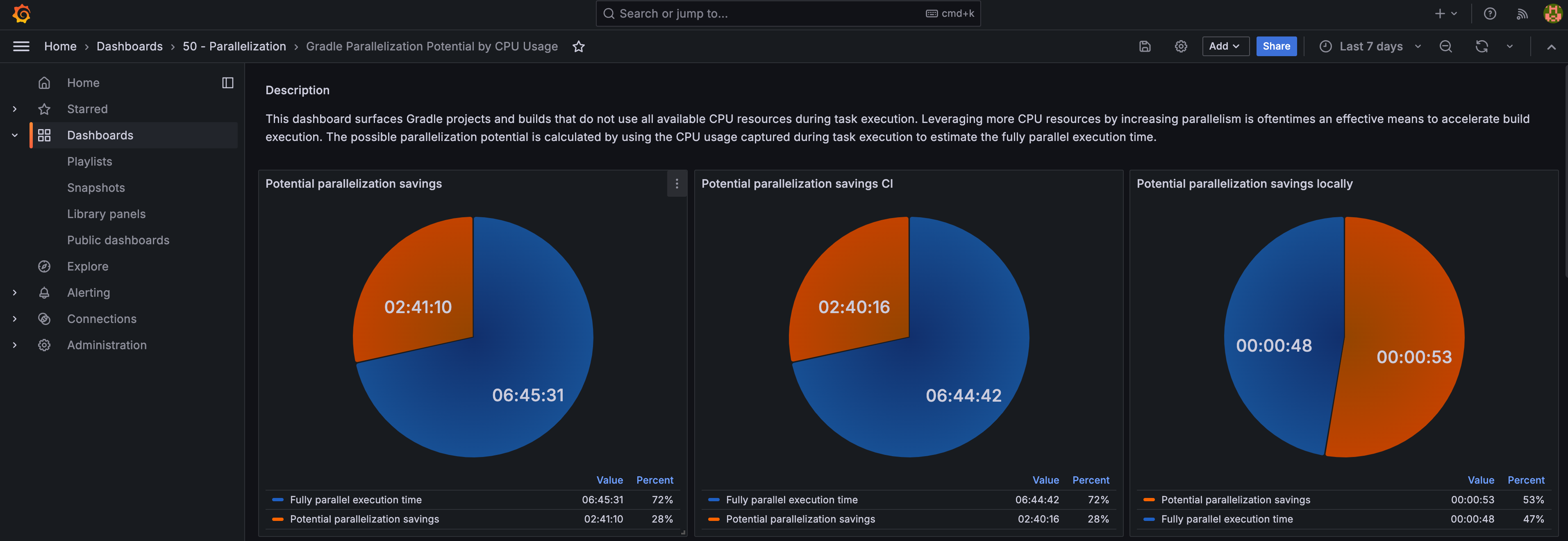
Task: Open the Last 7 days time picker
Action: coord(1370,46)
